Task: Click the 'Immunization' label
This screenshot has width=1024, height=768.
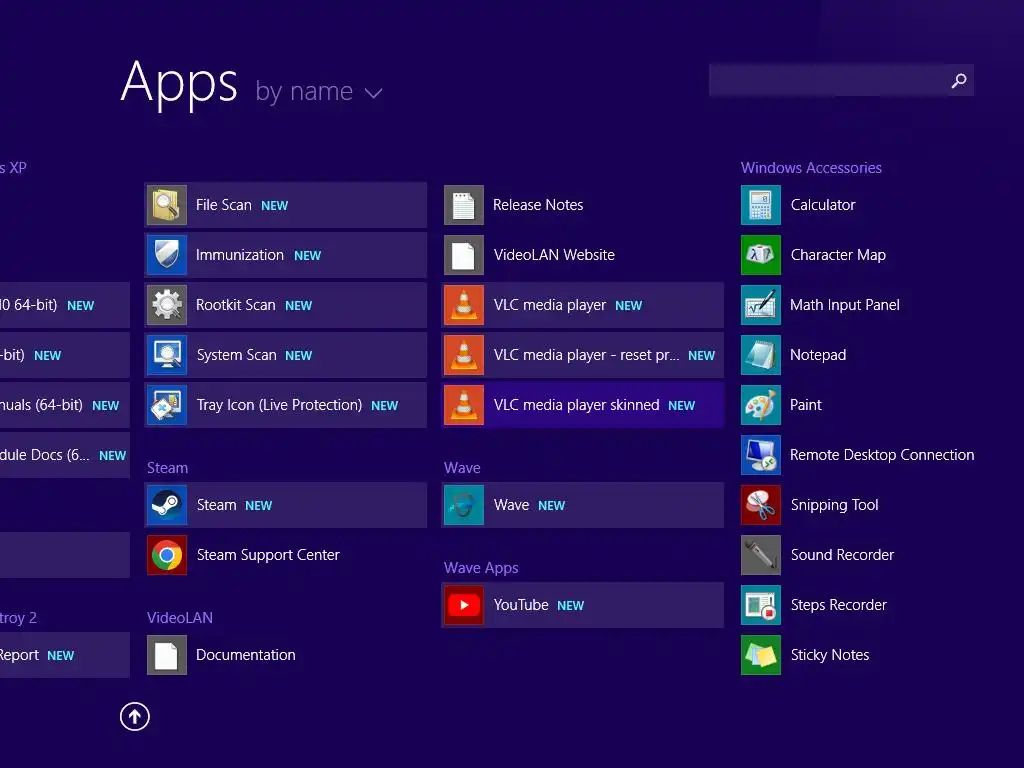Action: [240, 255]
